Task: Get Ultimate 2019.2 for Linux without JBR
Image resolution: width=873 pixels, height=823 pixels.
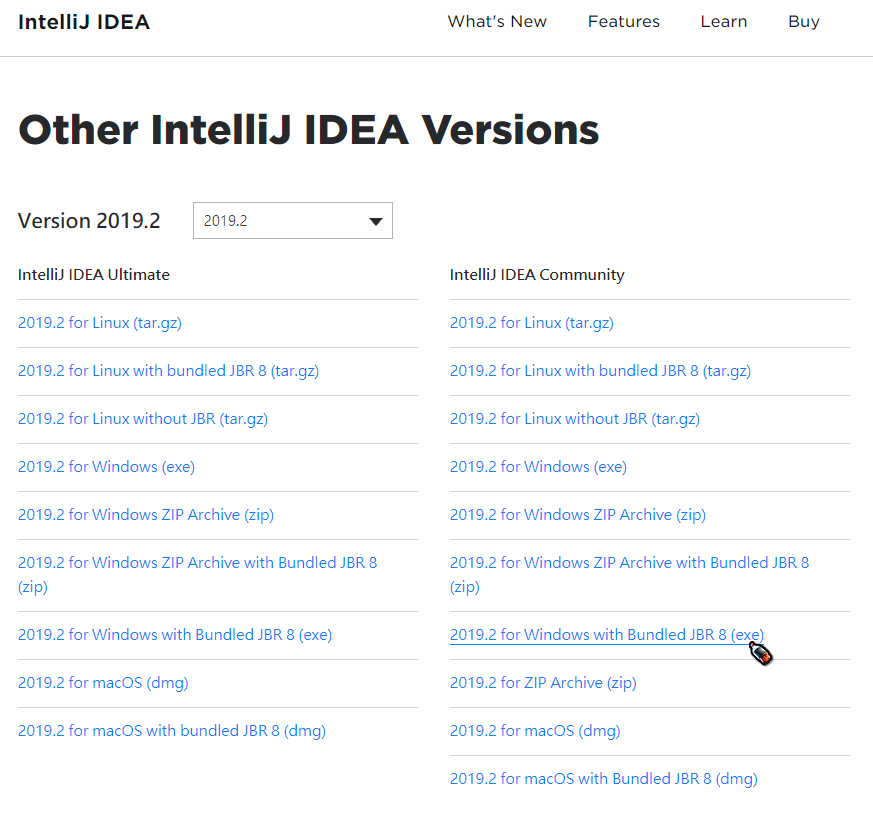Action: [143, 419]
